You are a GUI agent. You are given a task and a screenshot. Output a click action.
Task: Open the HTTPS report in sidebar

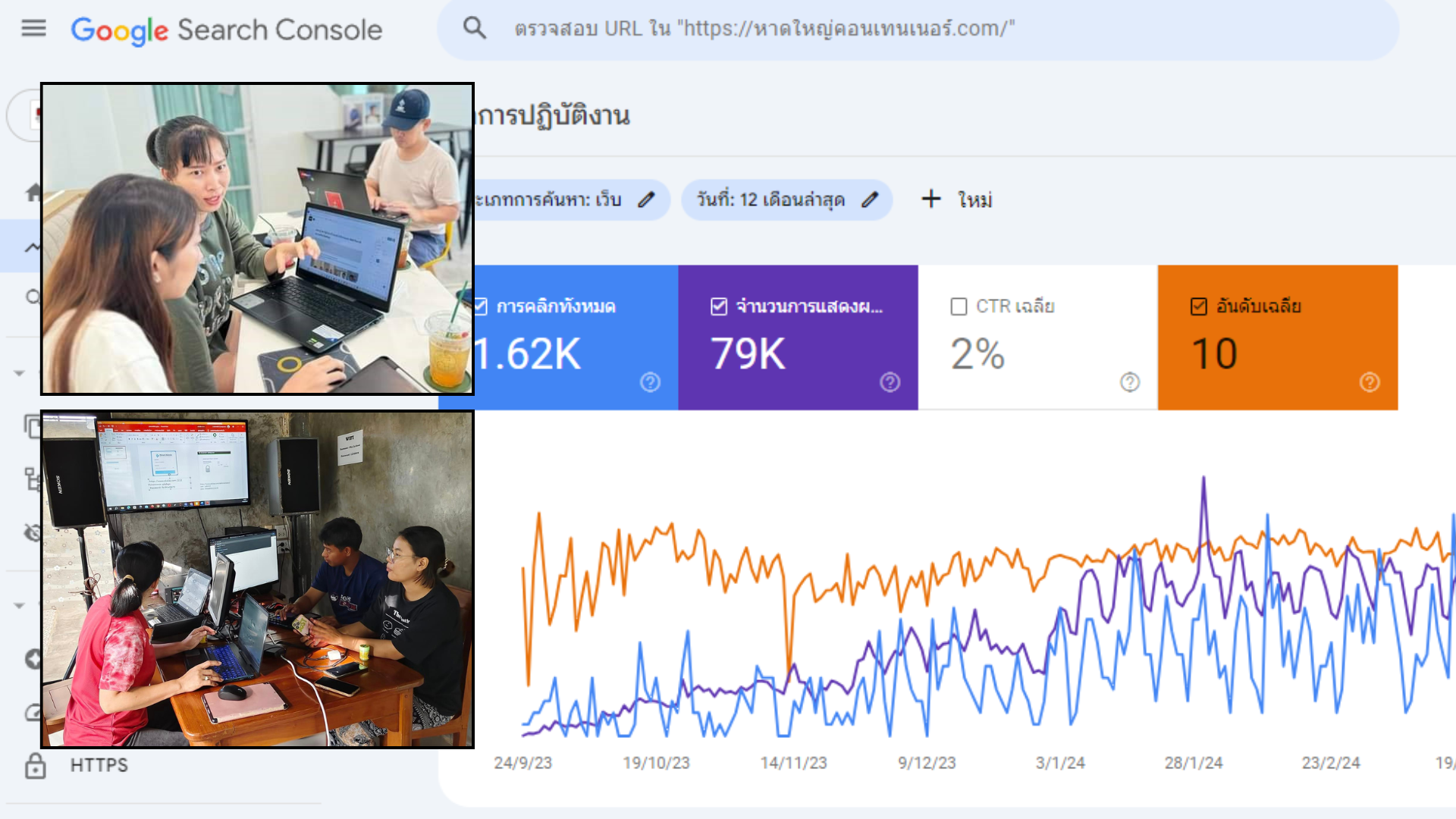coord(99,765)
